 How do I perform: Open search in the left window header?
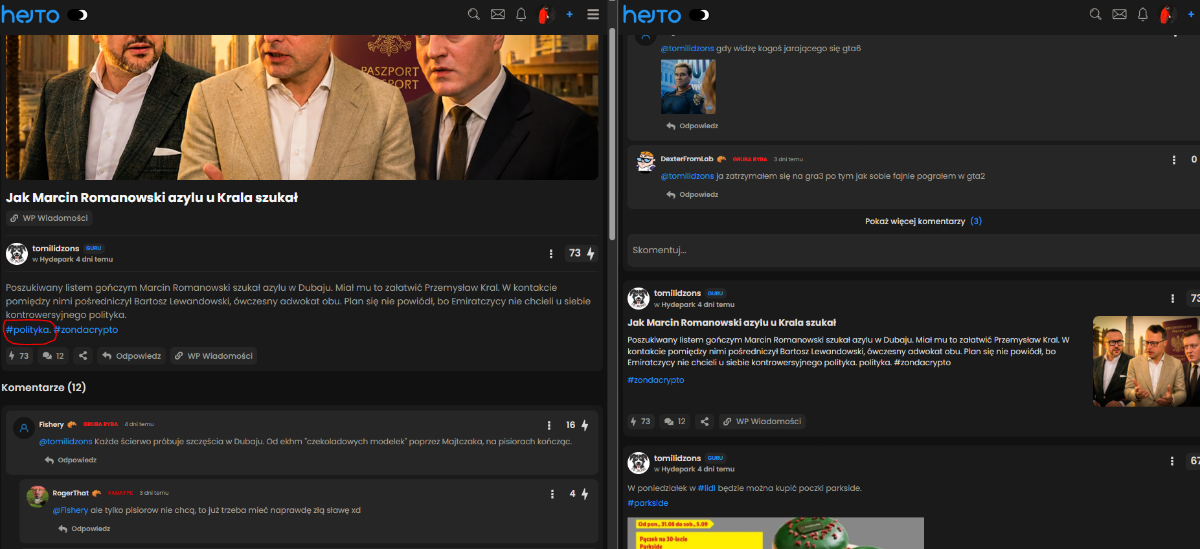474,15
